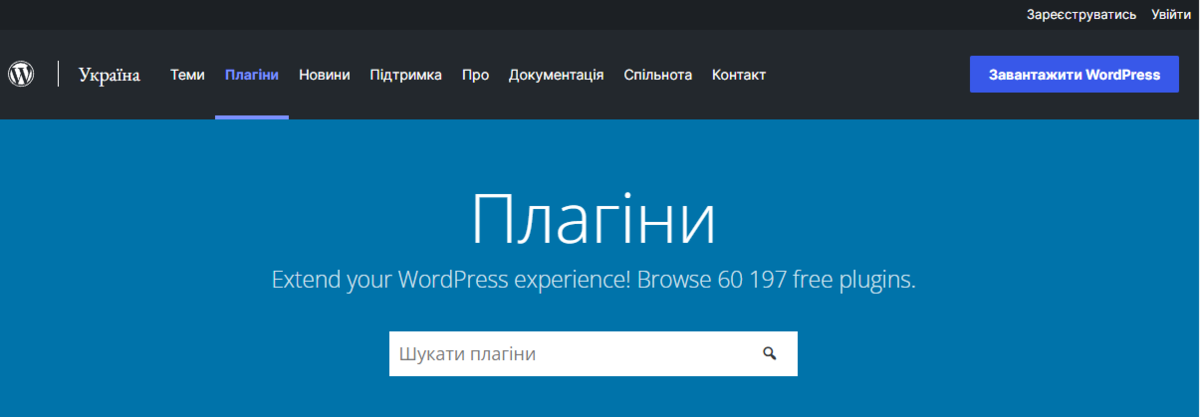
Task: Open the Про menu item
Action: coord(475,75)
